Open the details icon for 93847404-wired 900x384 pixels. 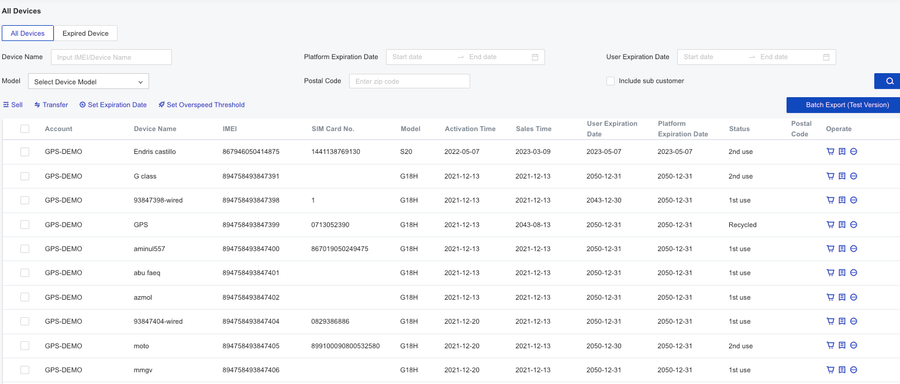pyautogui.click(x=842, y=321)
